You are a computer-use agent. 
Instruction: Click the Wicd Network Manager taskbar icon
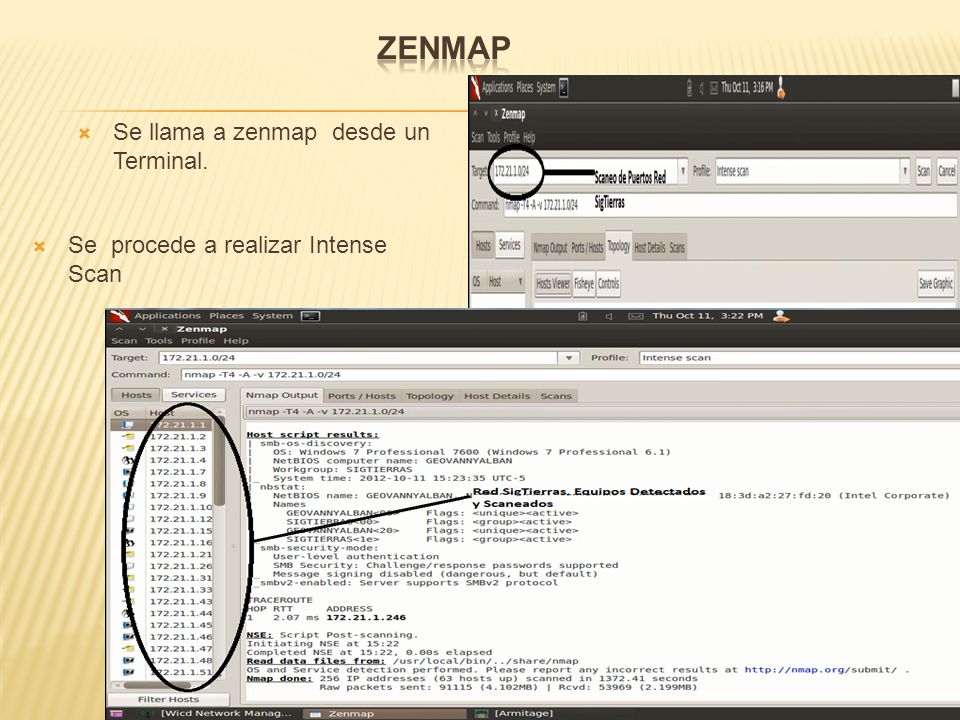[147, 714]
